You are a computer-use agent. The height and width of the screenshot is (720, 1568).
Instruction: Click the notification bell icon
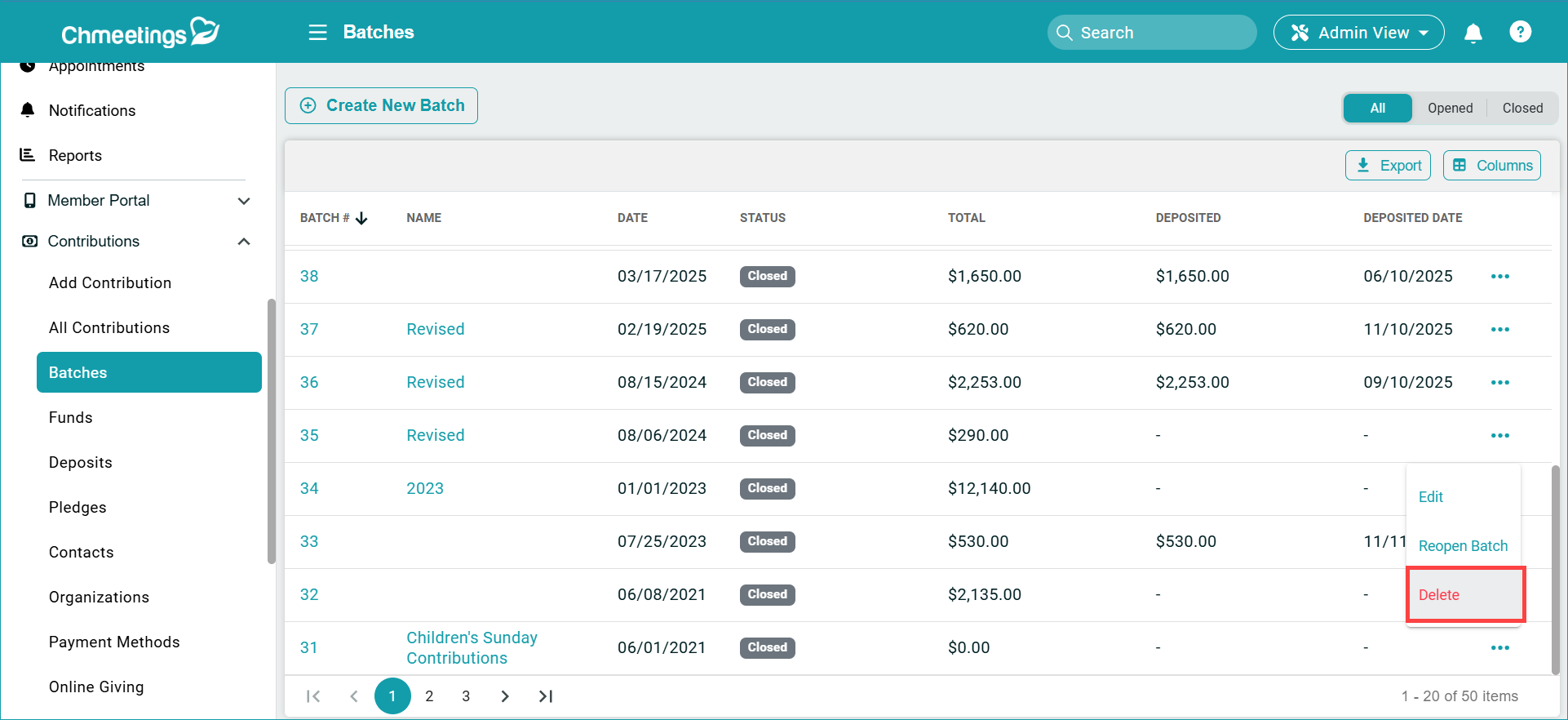[x=1473, y=33]
